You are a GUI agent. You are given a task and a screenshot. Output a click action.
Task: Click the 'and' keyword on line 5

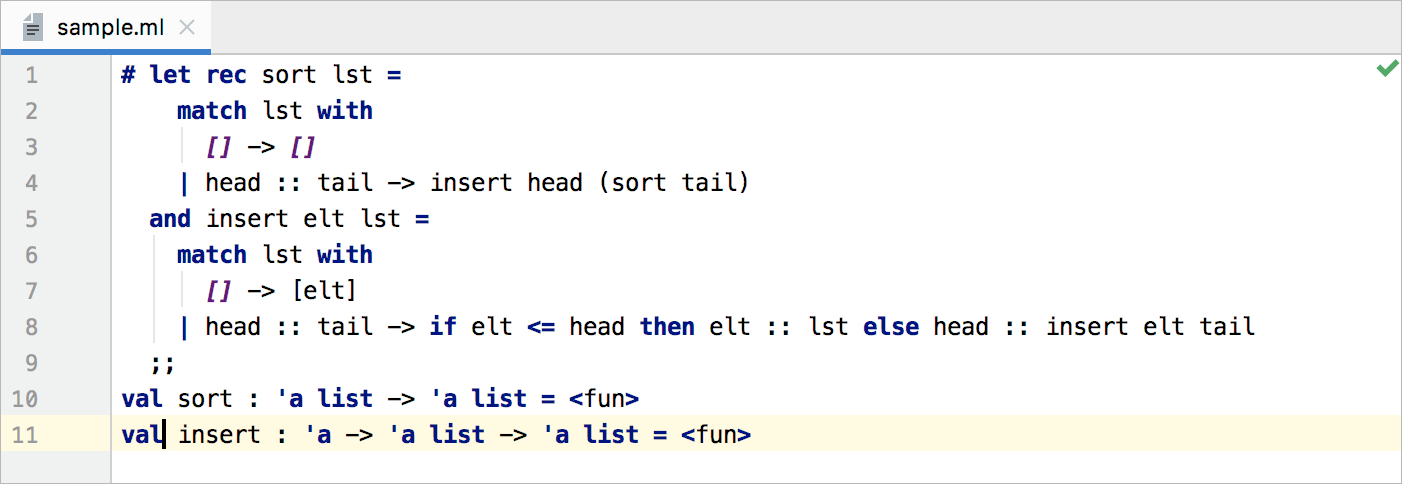(x=170, y=219)
